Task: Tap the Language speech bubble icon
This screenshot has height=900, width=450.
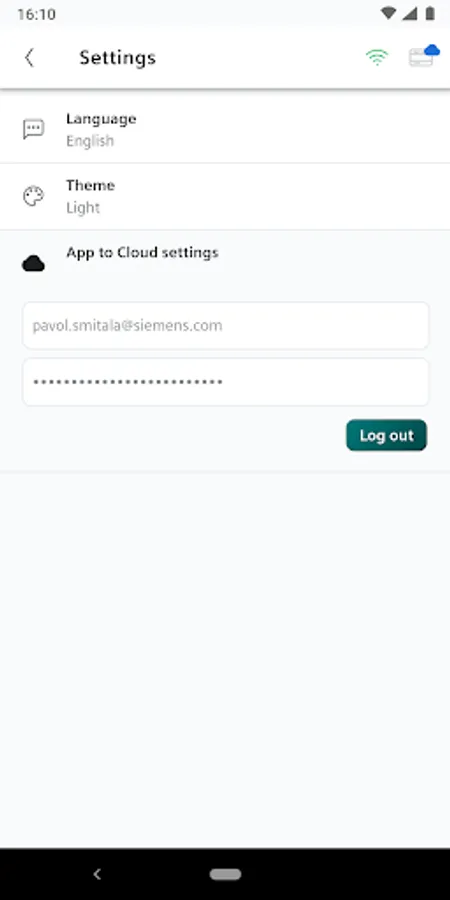Action: pyautogui.click(x=33, y=129)
